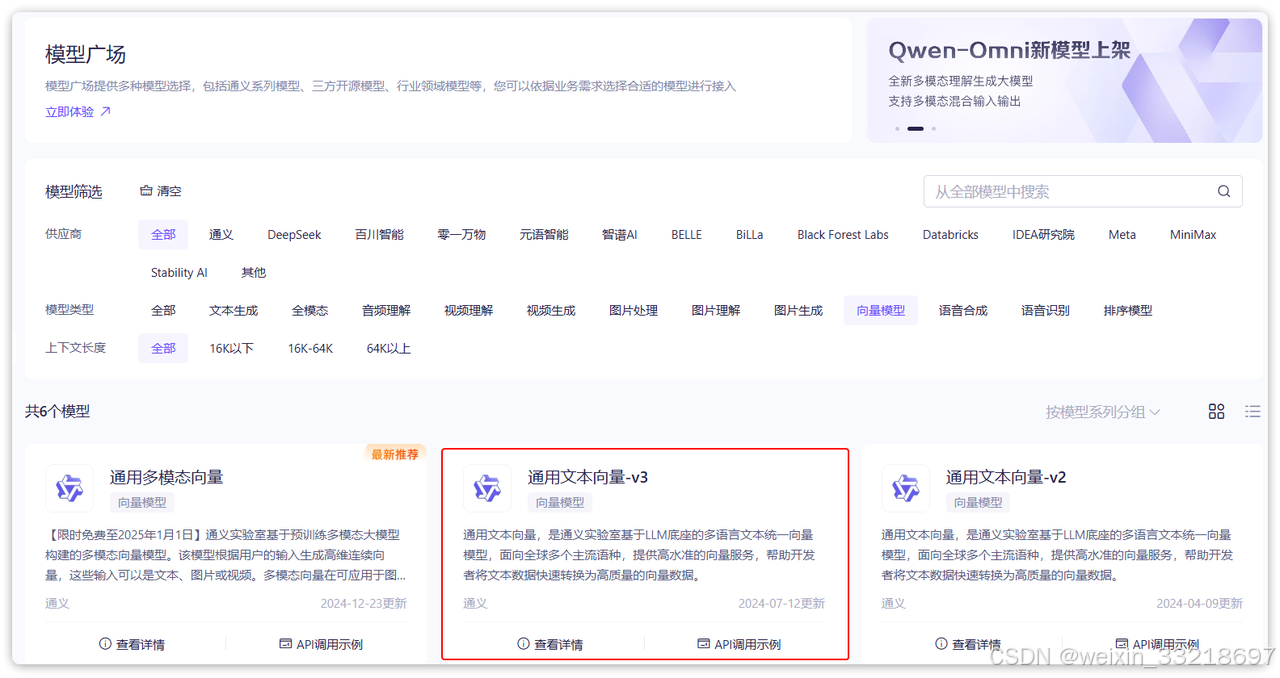Select the 视频理解 model type

tap(468, 310)
